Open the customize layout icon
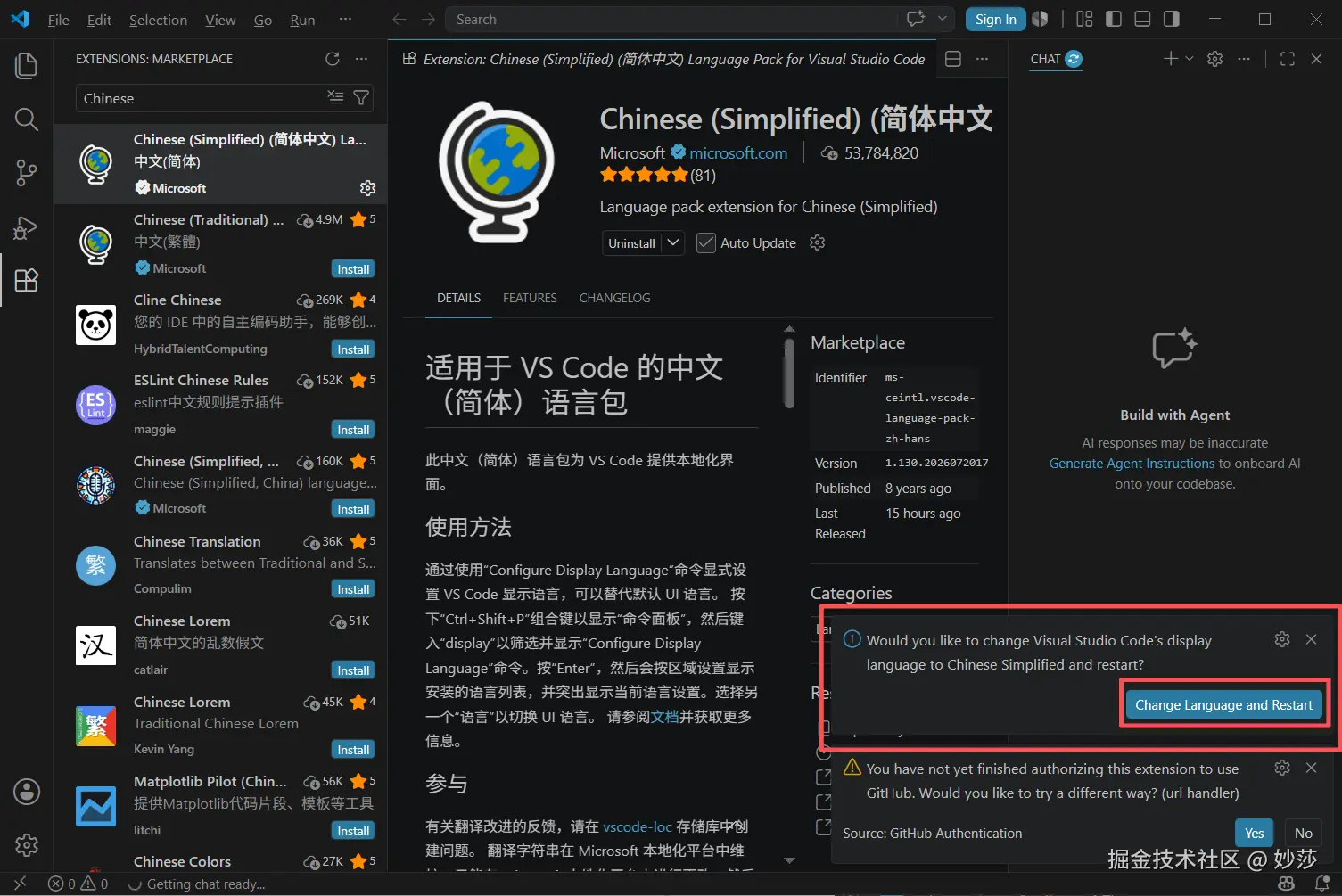 click(x=1084, y=20)
